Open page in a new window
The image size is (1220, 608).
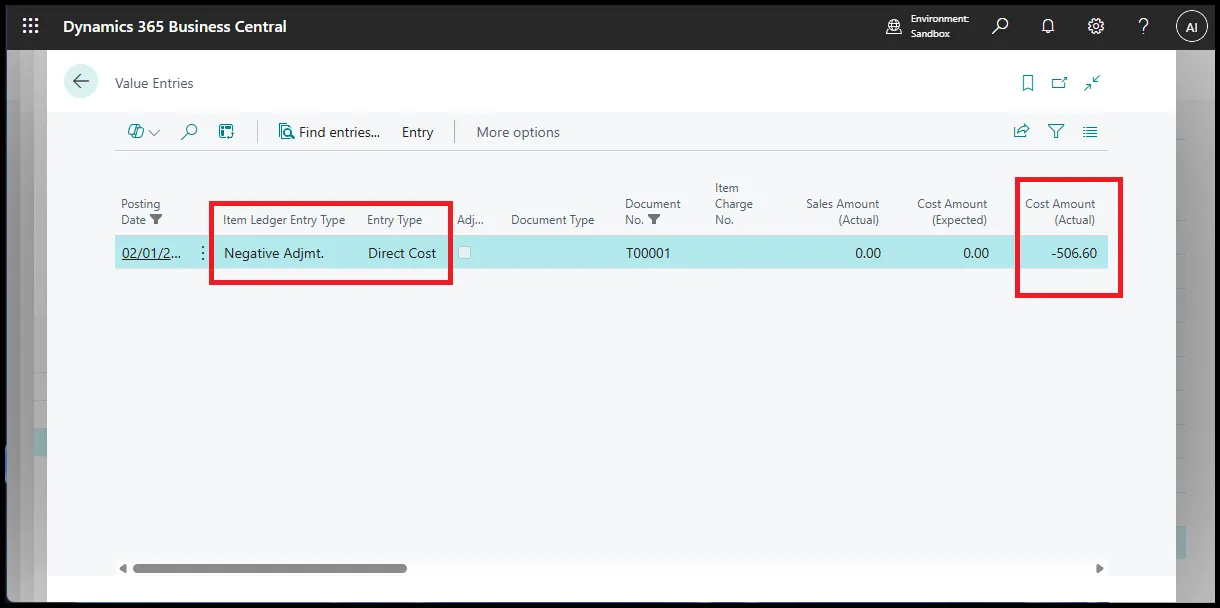(1060, 83)
